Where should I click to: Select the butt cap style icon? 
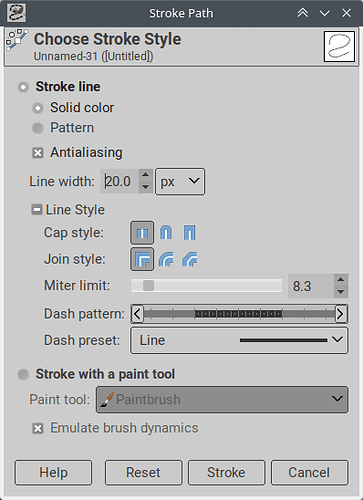coord(142,233)
